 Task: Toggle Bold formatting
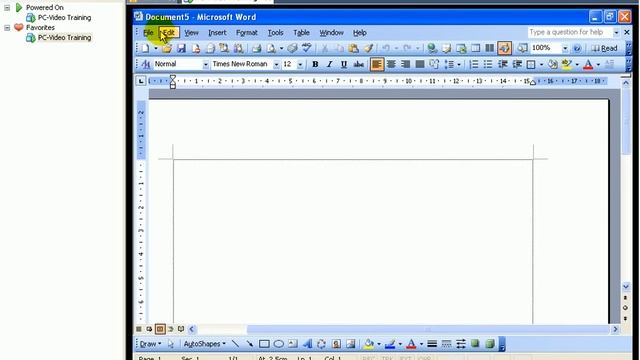pos(315,64)
